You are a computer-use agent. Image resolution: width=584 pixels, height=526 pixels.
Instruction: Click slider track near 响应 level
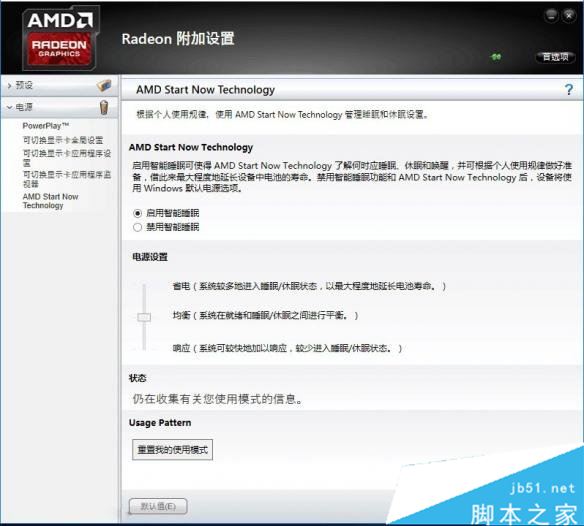coord(144,346)
